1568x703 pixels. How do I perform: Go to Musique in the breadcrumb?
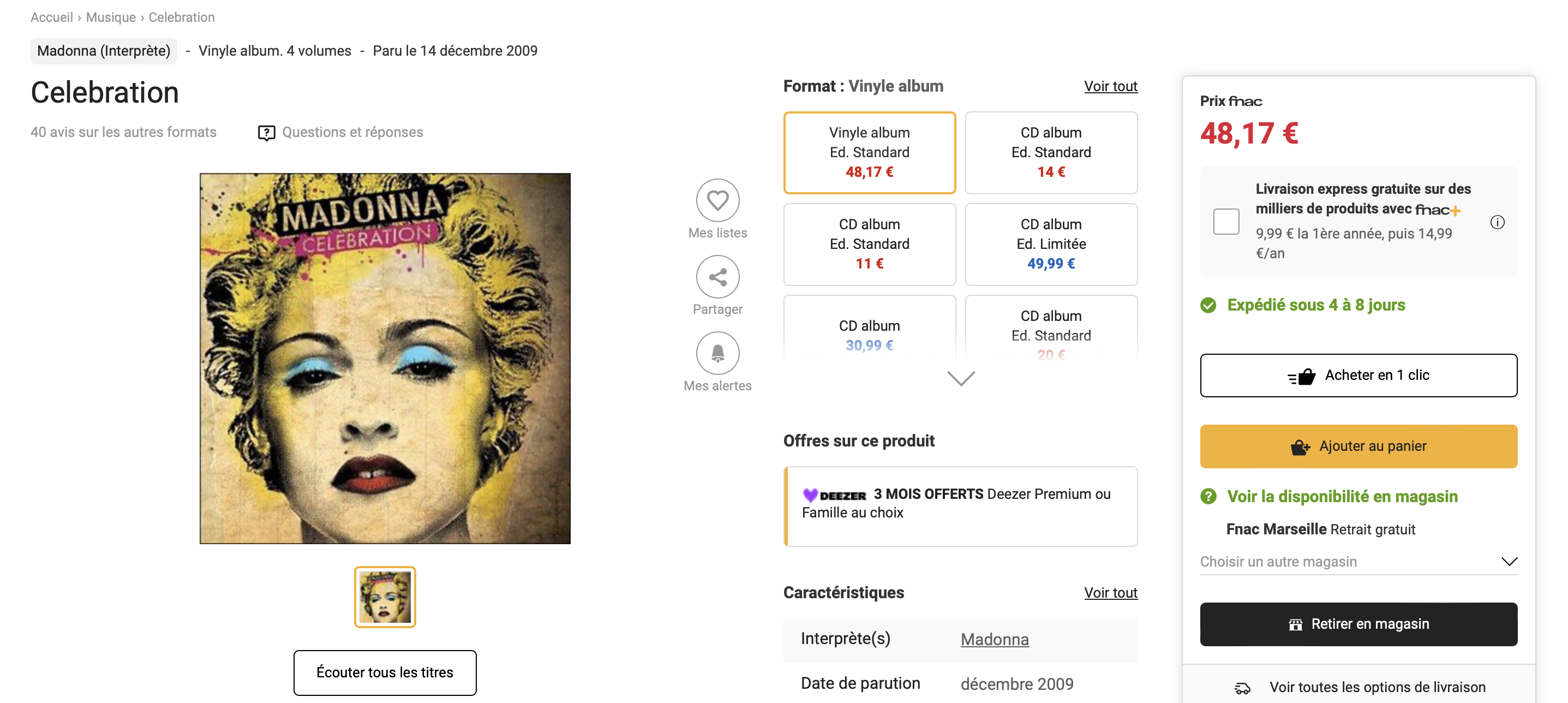[x=111, y=17]
